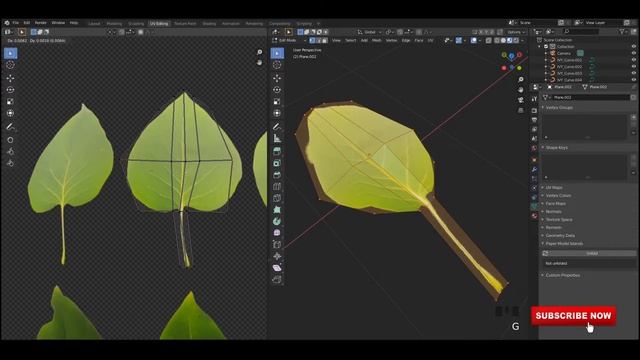Activate the Transform tool in 3D viewport
Viewport: 640px width, 360px height.
coord(277,113)
